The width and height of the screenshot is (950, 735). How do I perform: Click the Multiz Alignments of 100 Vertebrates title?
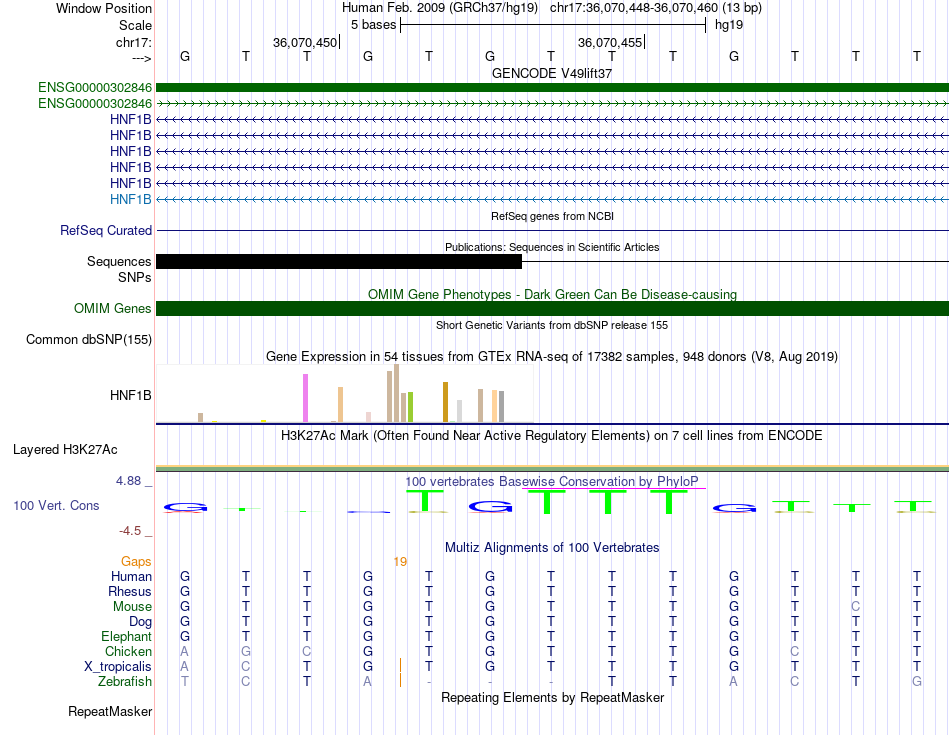(x=552, y=548)
